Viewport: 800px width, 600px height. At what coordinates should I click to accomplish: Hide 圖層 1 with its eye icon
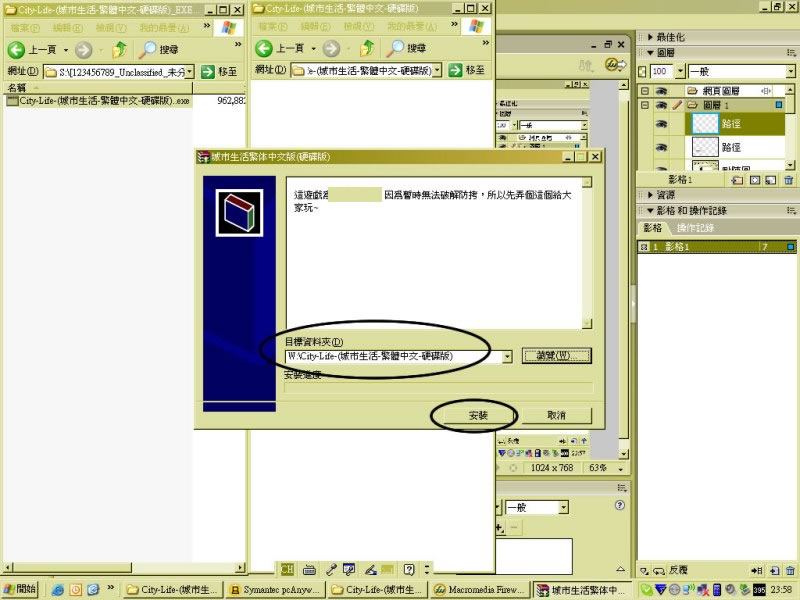click(x=661, y=105)
